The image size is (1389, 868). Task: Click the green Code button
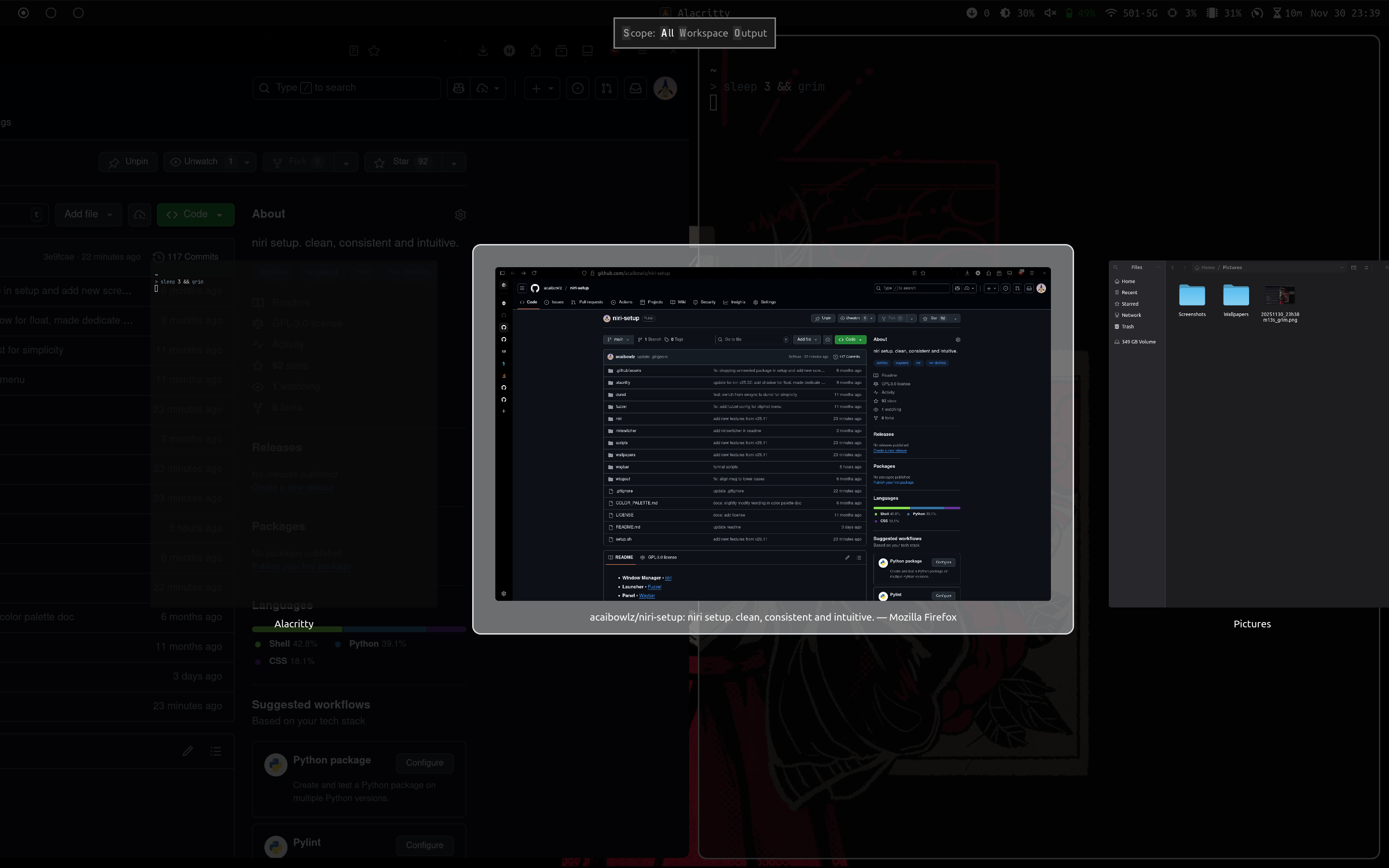195,214
